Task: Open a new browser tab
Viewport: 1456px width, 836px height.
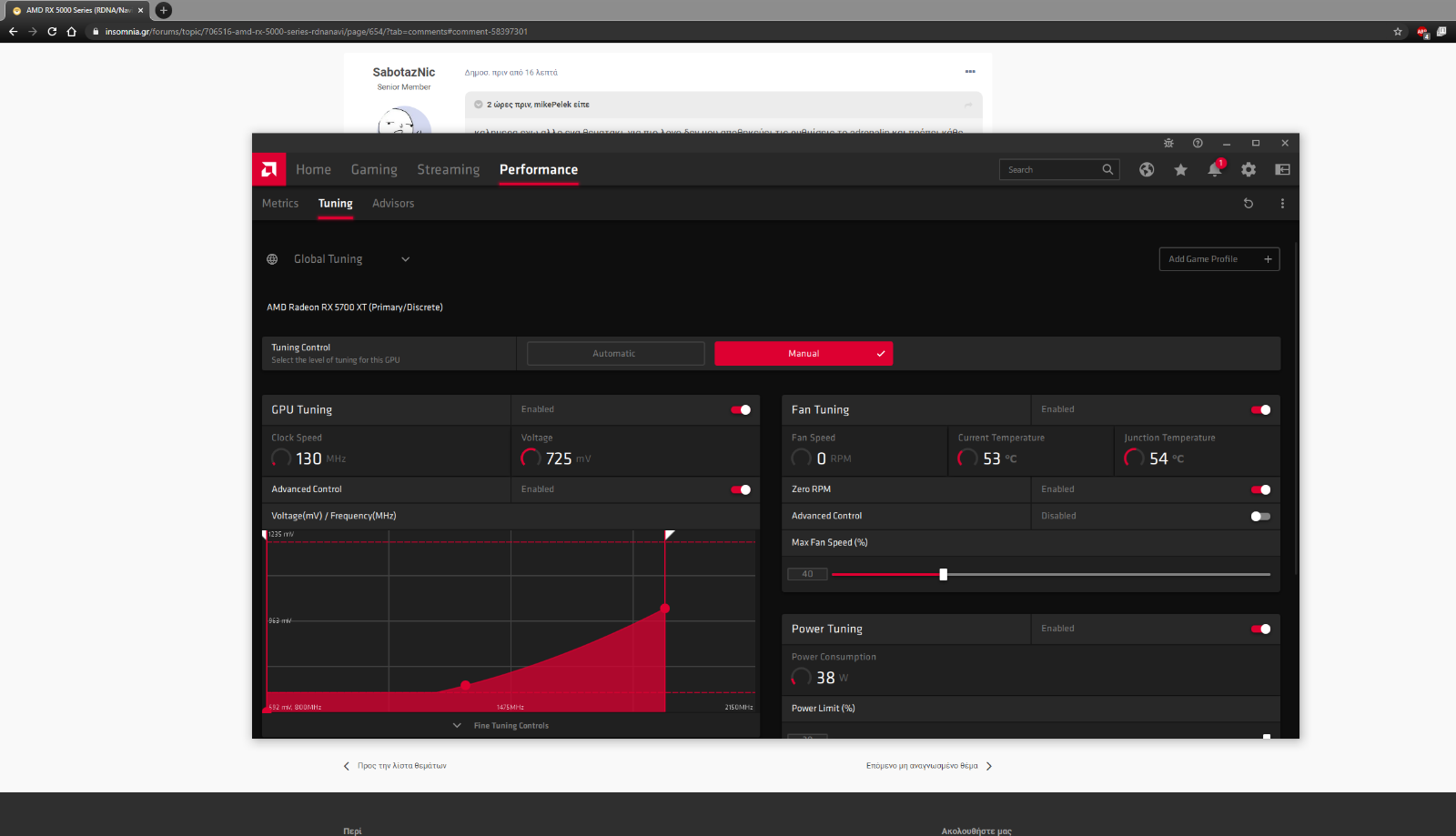Action: point(164,10)
